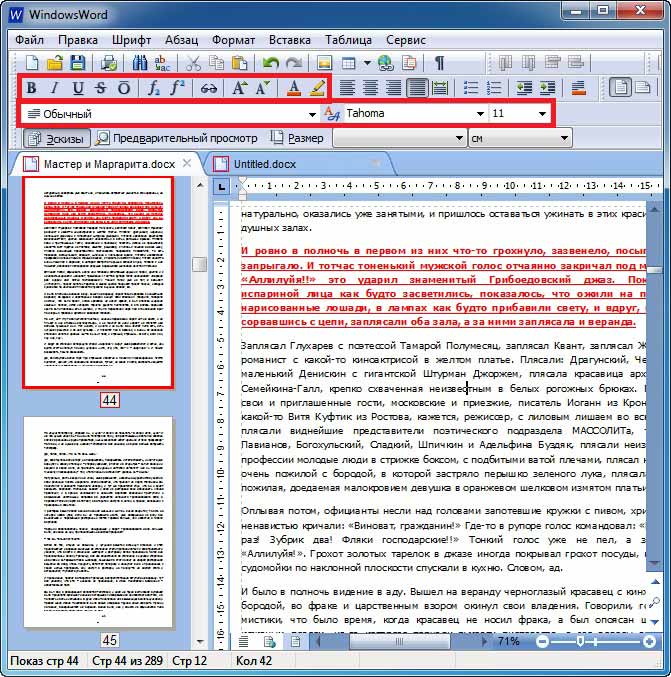Close the Мастер и Маргарита.docx tab

(x=187, y=163)
